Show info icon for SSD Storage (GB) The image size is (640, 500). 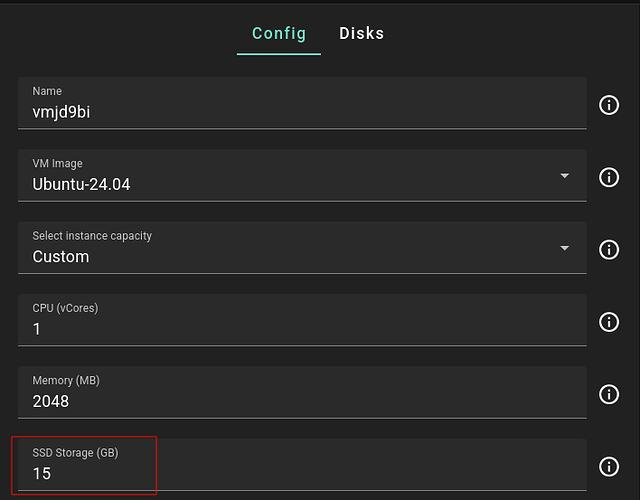pos(609,466)
